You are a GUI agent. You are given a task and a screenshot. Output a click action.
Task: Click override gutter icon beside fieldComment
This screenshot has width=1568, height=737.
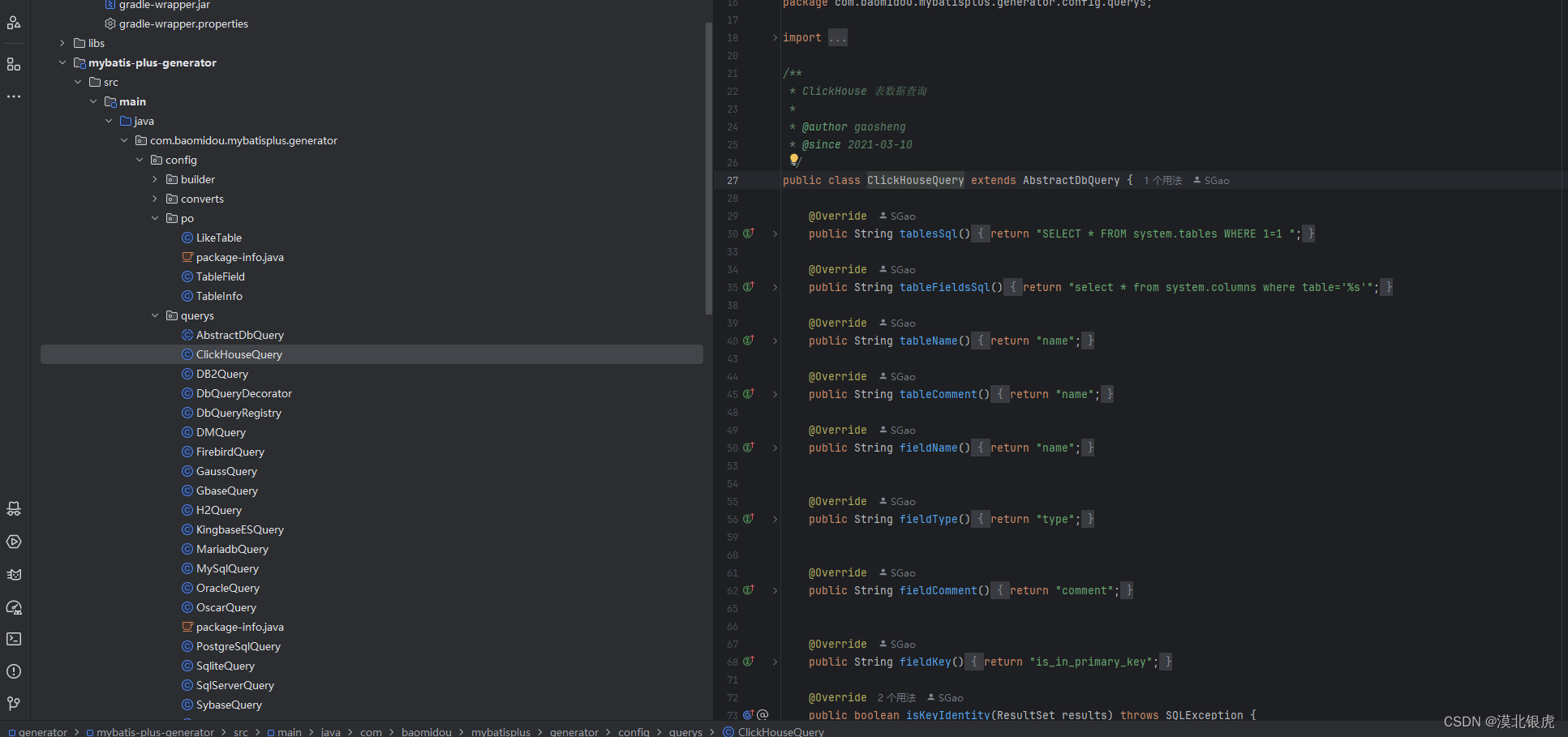point(749,590)
